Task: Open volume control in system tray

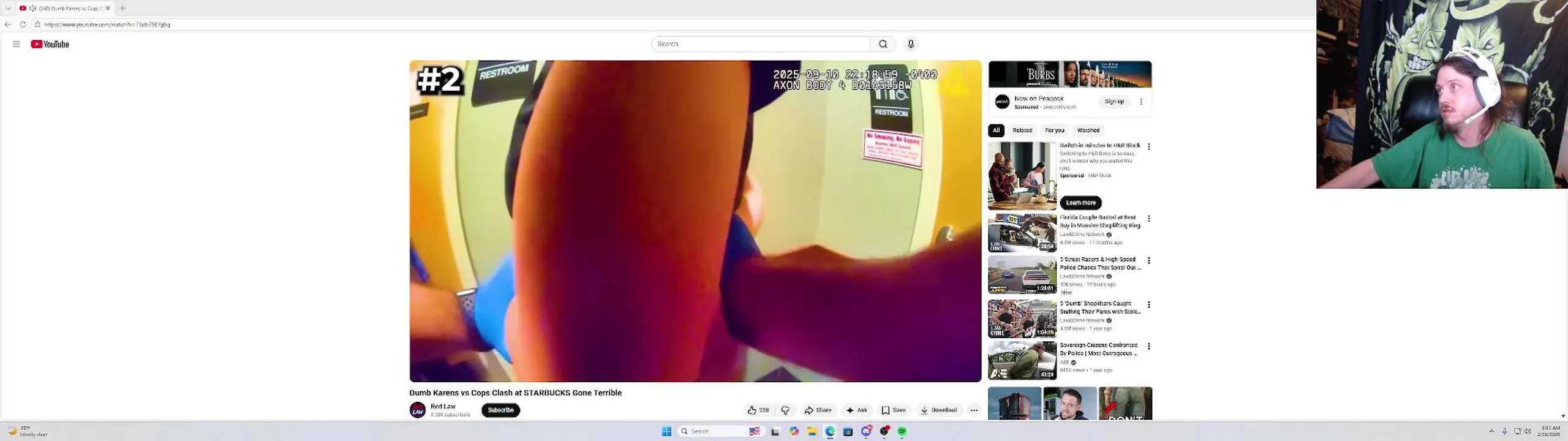Action: pos(1528,431)
